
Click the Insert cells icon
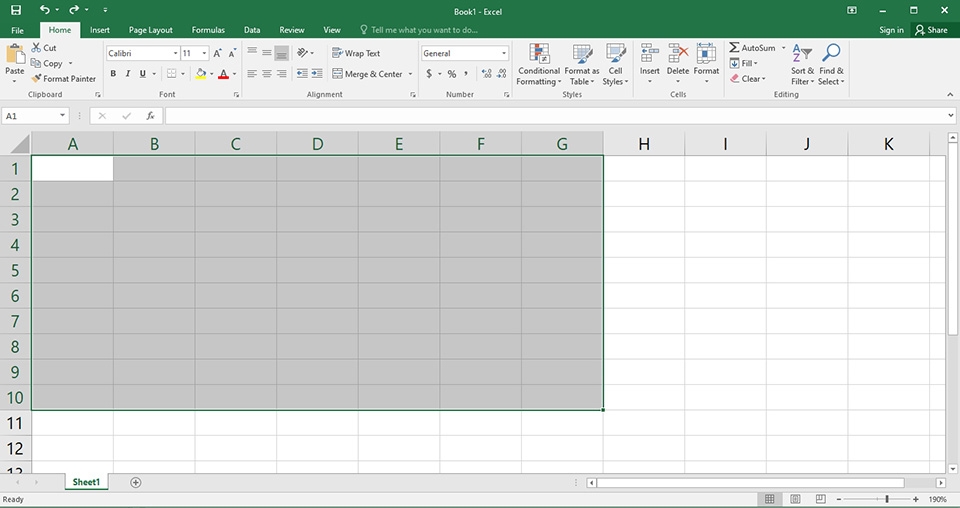(x=650, y=53)
